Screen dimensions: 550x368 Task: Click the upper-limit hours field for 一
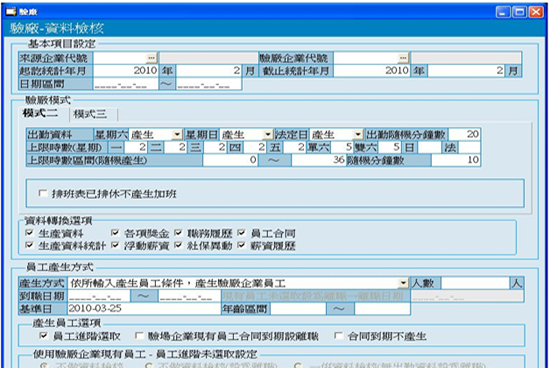tap(135, 147)
